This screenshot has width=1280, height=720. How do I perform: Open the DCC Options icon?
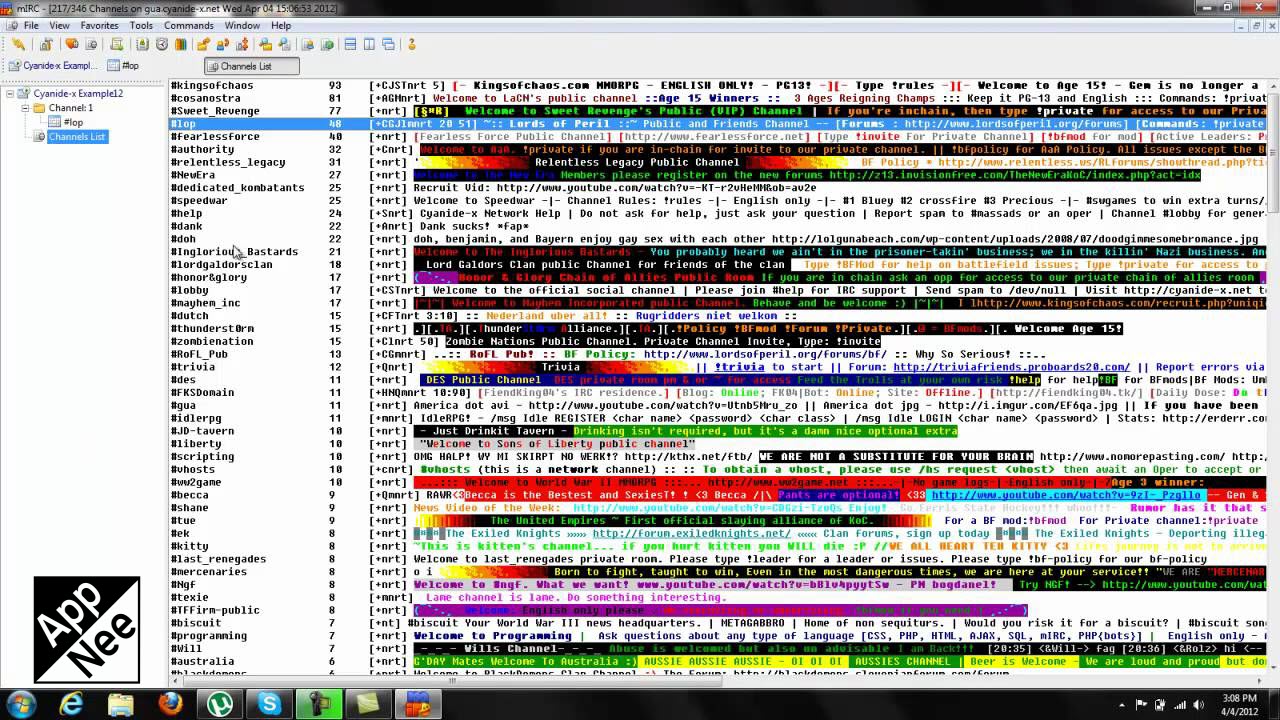point(242,44)
